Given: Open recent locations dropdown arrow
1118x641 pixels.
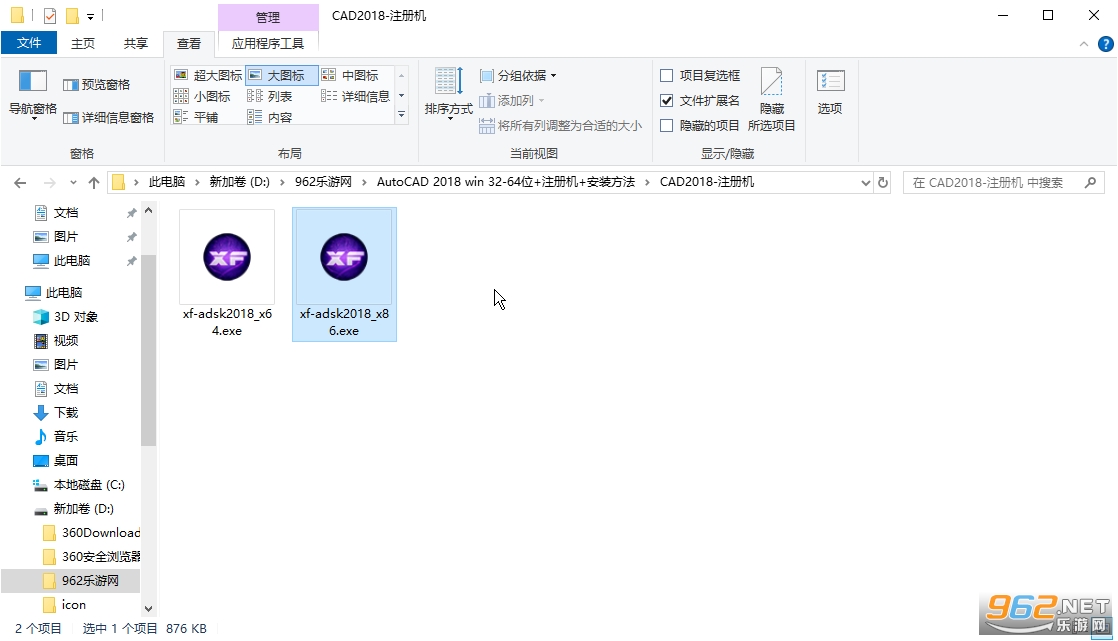Looking at the screenshot, I should pyautogui.click(x=73, y=183).
